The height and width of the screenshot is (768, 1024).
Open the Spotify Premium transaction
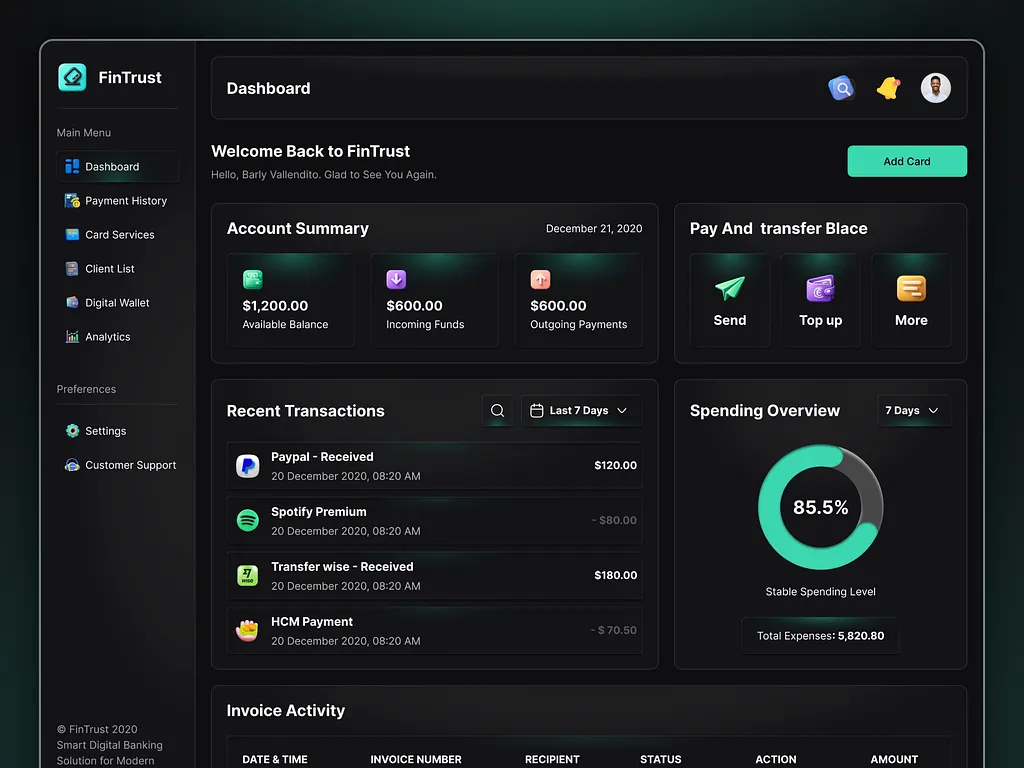434,520
